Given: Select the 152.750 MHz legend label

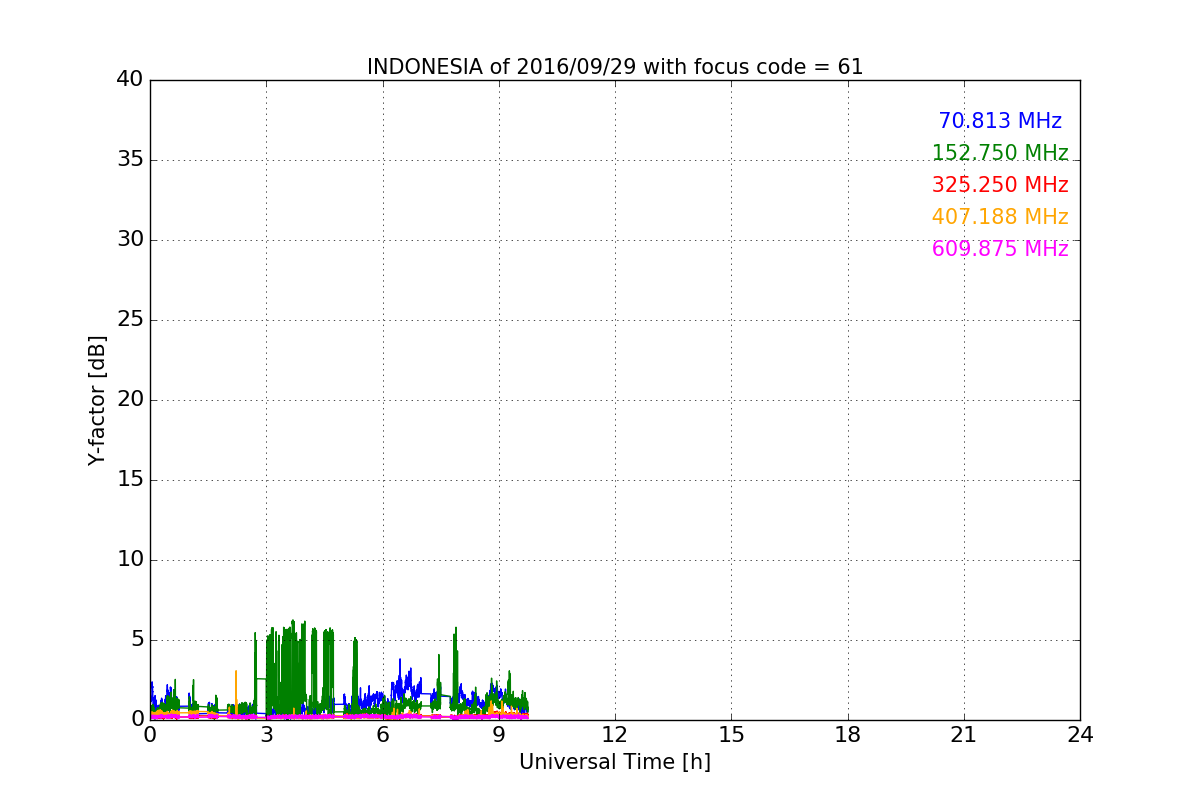Looking at the screenshot, I should (x=1000, y=153).
